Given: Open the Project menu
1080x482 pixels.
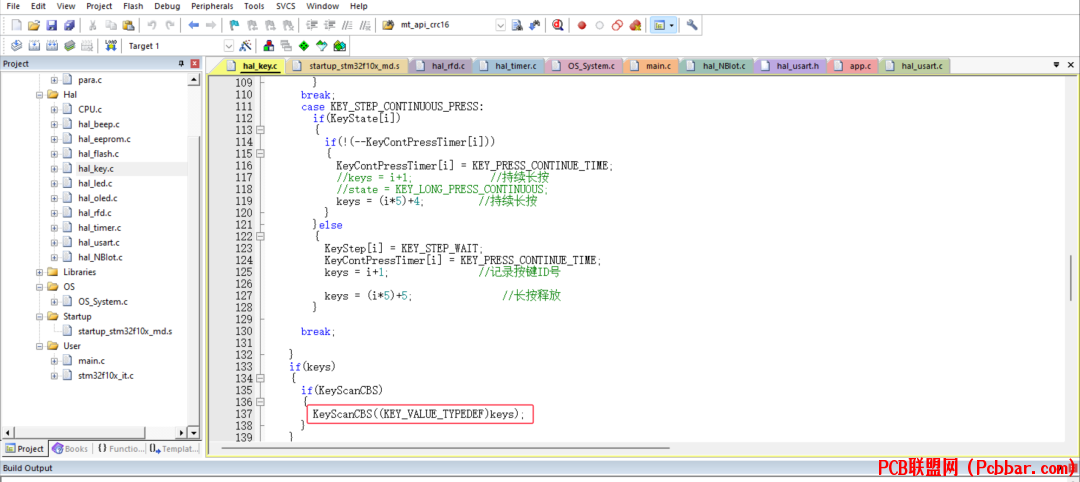Looking at the screenshot, I should [99, 6].
